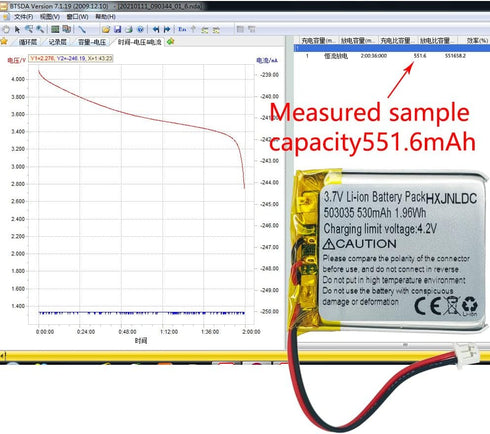This screenshot has height=434, width=490.
Task: Click the 4.000 voltage axis tick
Action: (18, 79)
